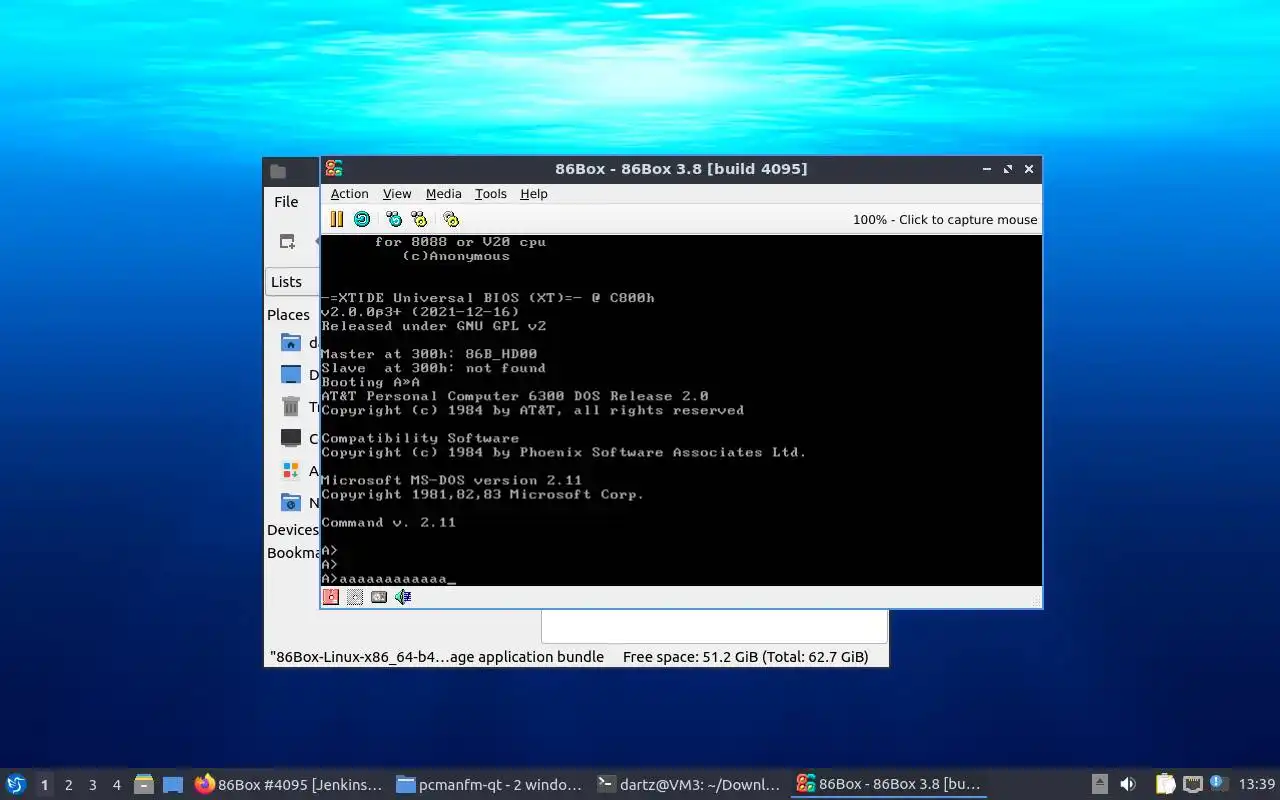Click the Devices header in the sidebar
The image size is (1280, 800).
[x=293, y=530]
